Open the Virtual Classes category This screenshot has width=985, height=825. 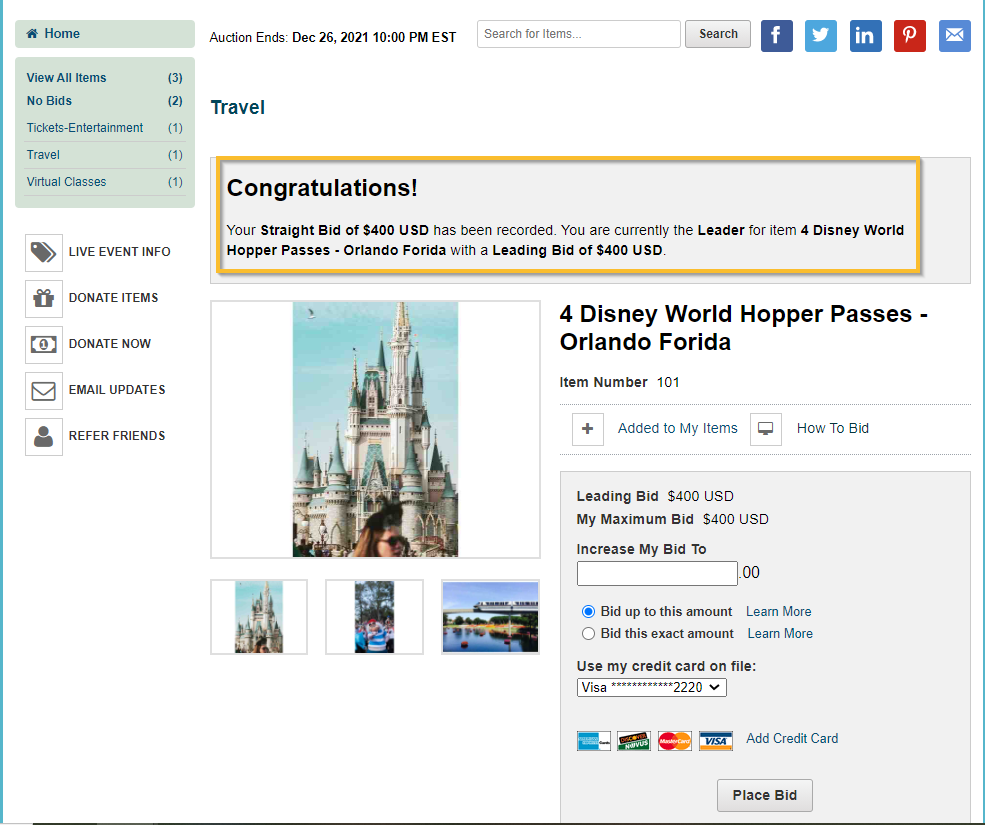pos(104,182)
